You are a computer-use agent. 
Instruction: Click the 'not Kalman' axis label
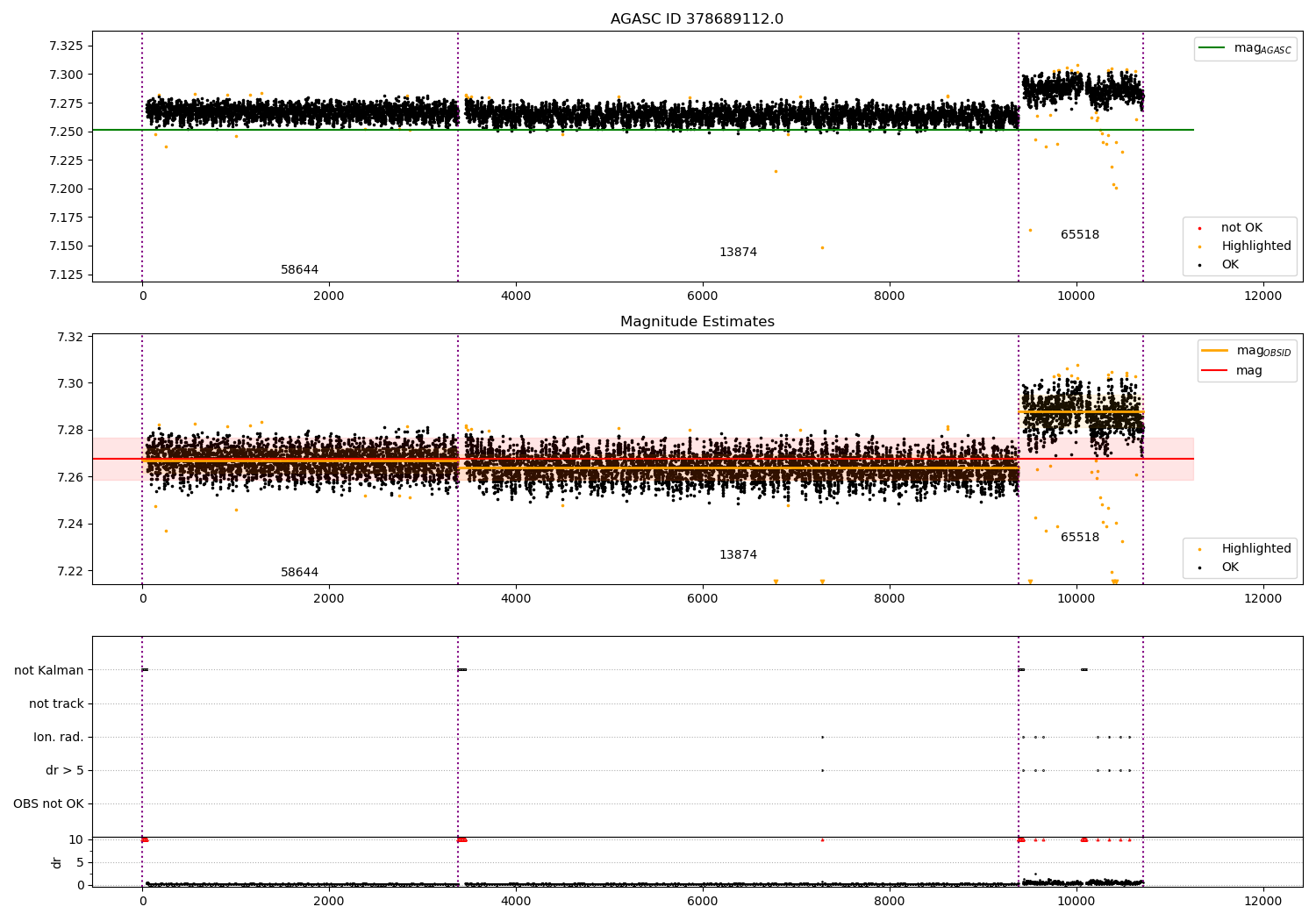tap(49, 671)
